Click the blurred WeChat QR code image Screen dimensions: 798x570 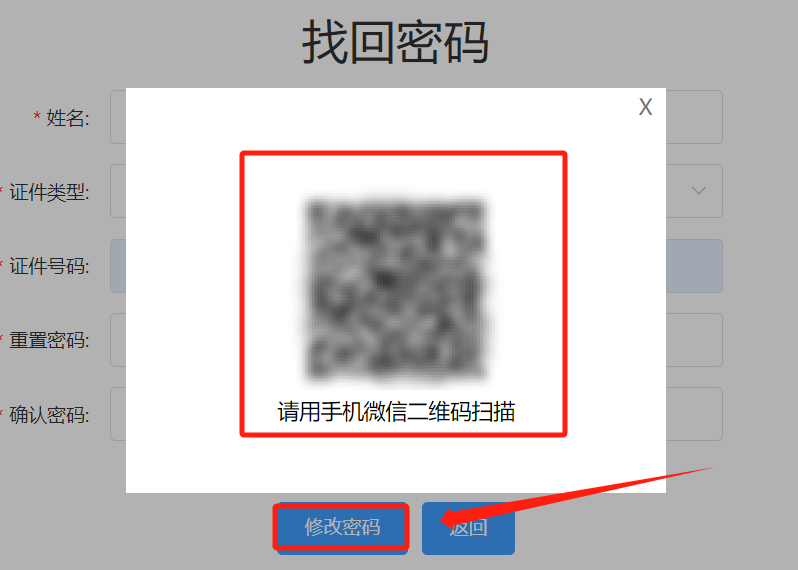(x=396, y=289)
